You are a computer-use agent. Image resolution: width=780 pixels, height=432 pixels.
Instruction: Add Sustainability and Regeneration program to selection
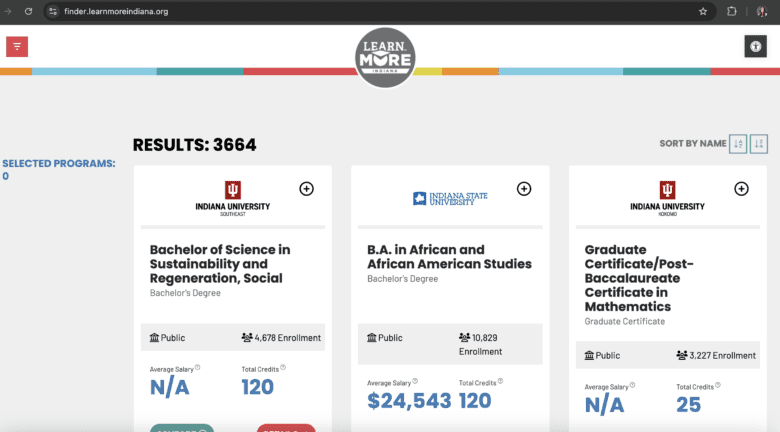(306, 189)
